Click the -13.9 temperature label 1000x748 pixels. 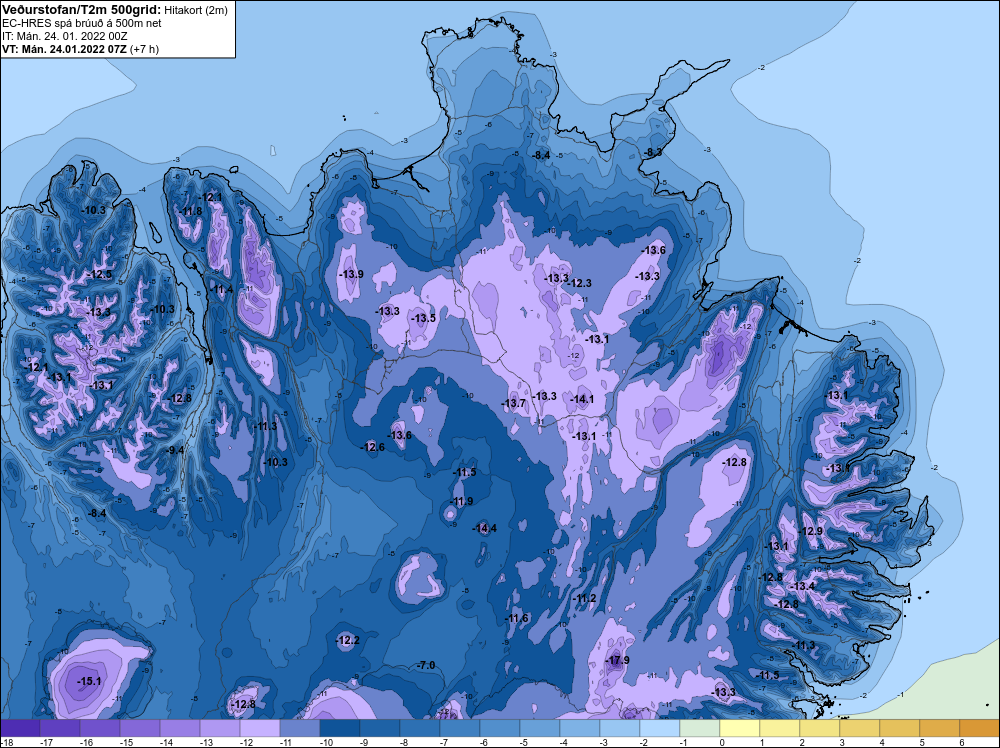click(351, 274)
